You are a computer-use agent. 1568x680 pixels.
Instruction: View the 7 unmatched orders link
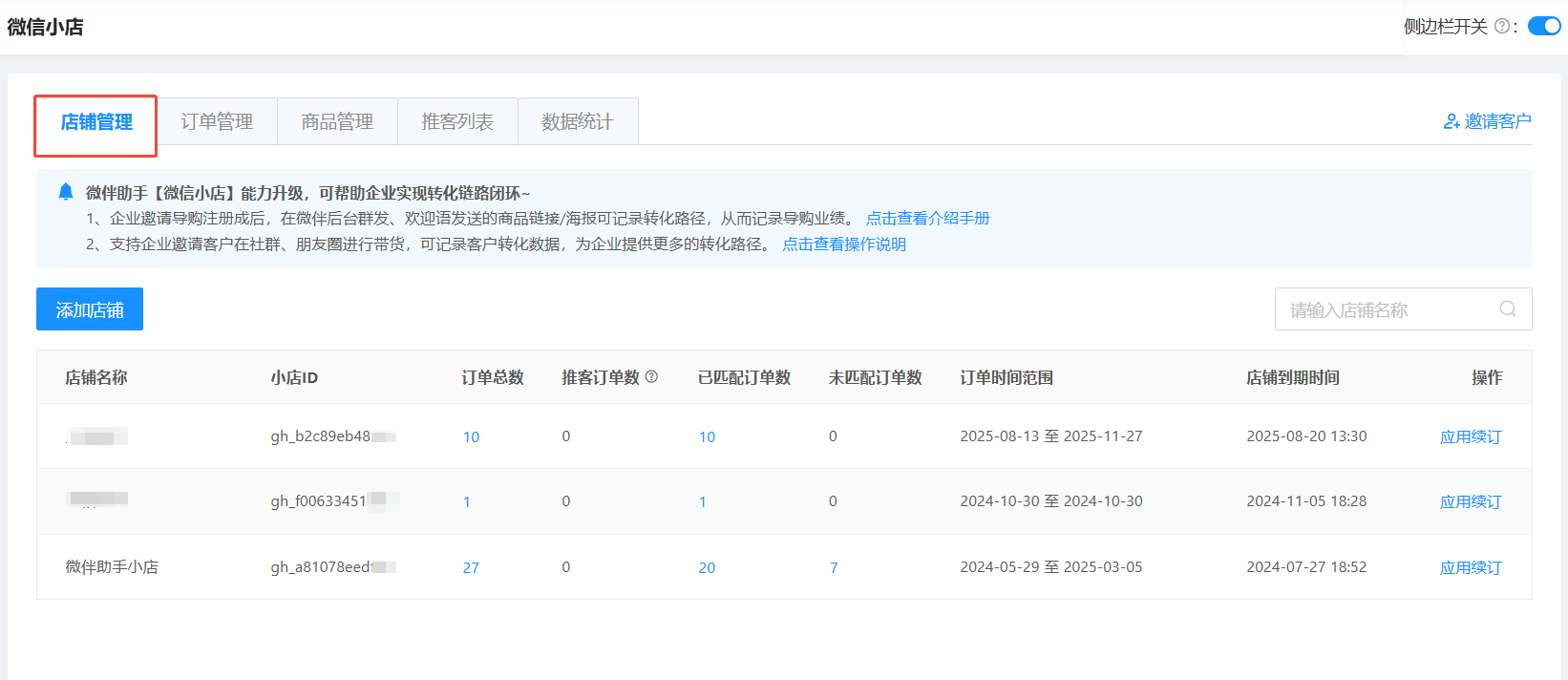(x=834, y=567)
